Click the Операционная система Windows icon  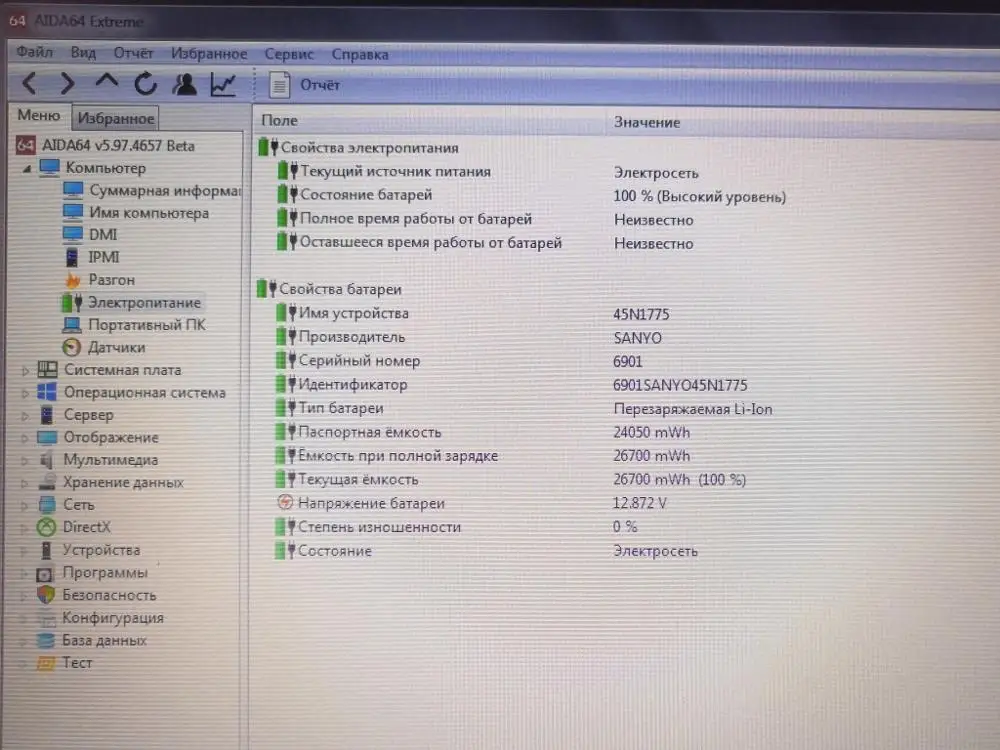click(x=47, y=392)
